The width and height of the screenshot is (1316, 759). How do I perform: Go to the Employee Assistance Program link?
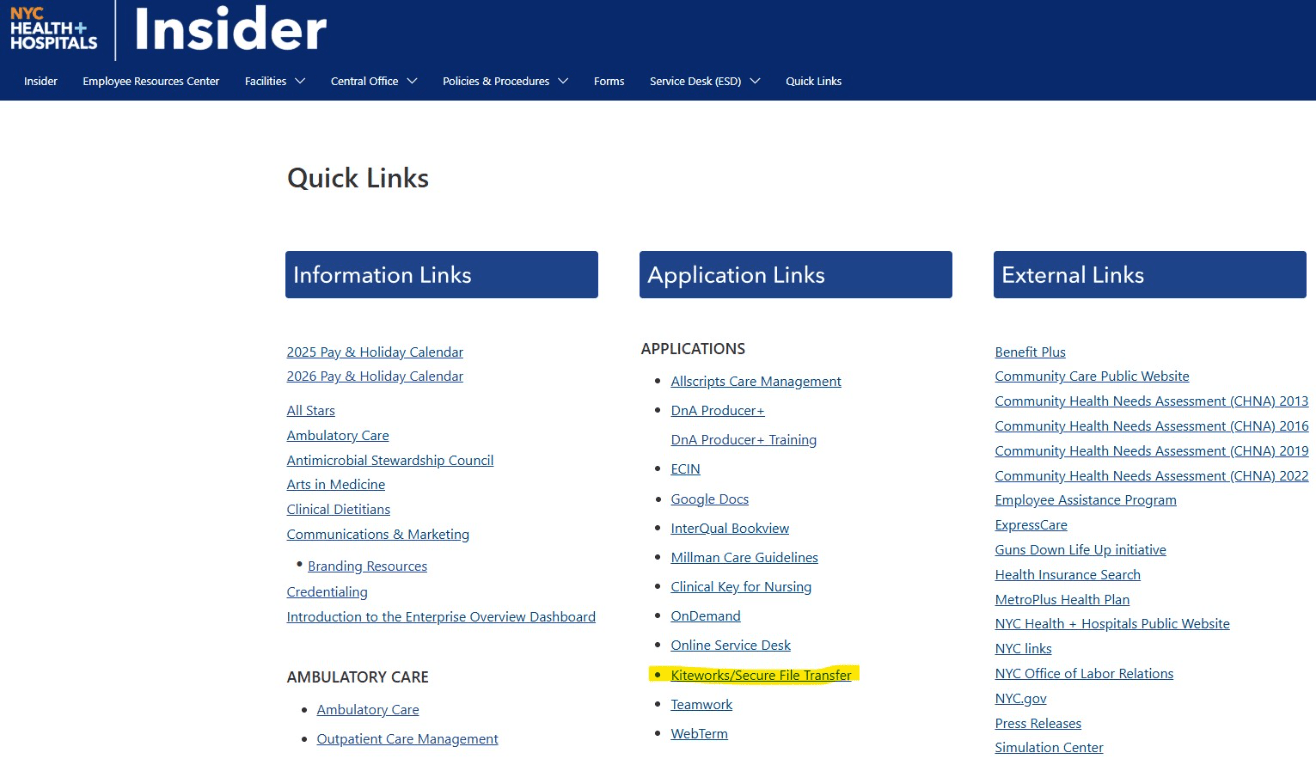tap(1085, 500)
